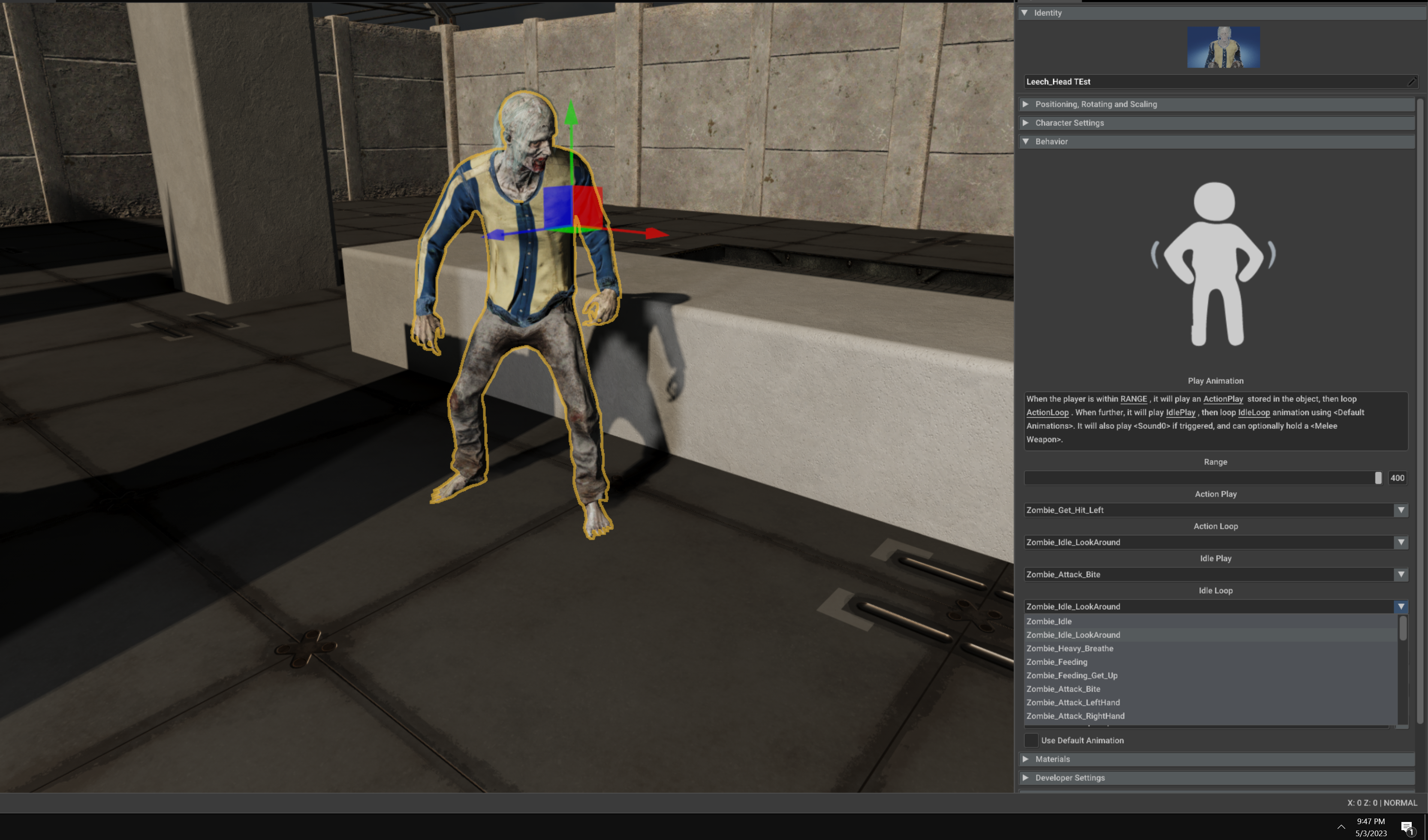Click the Range value field 400
Screen dimensions: 1428x840
(x=1398, y=478)
